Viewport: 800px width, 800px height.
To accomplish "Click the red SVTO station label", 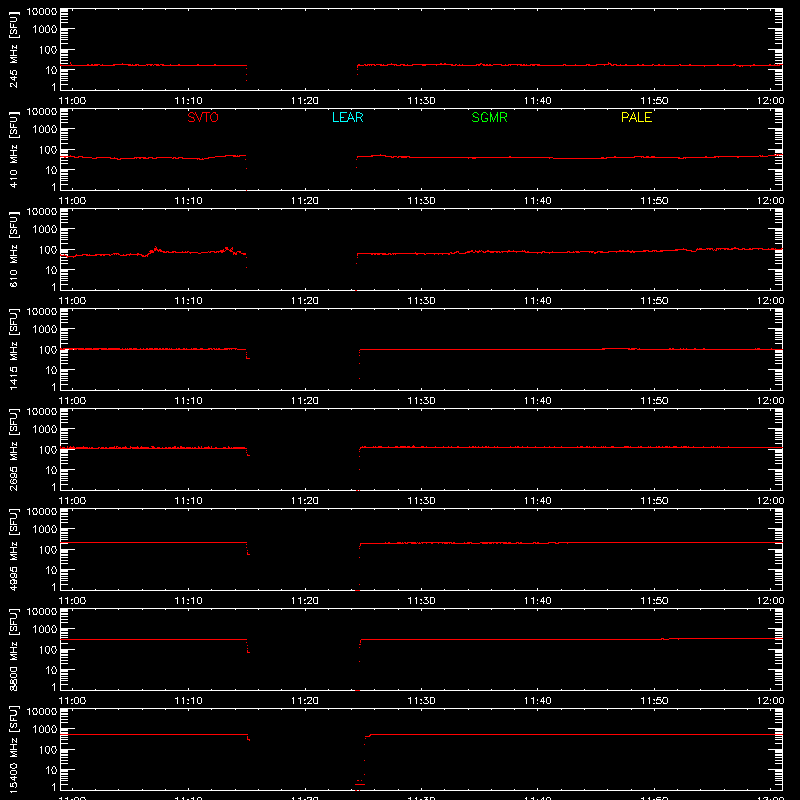I will coord(203,117).
